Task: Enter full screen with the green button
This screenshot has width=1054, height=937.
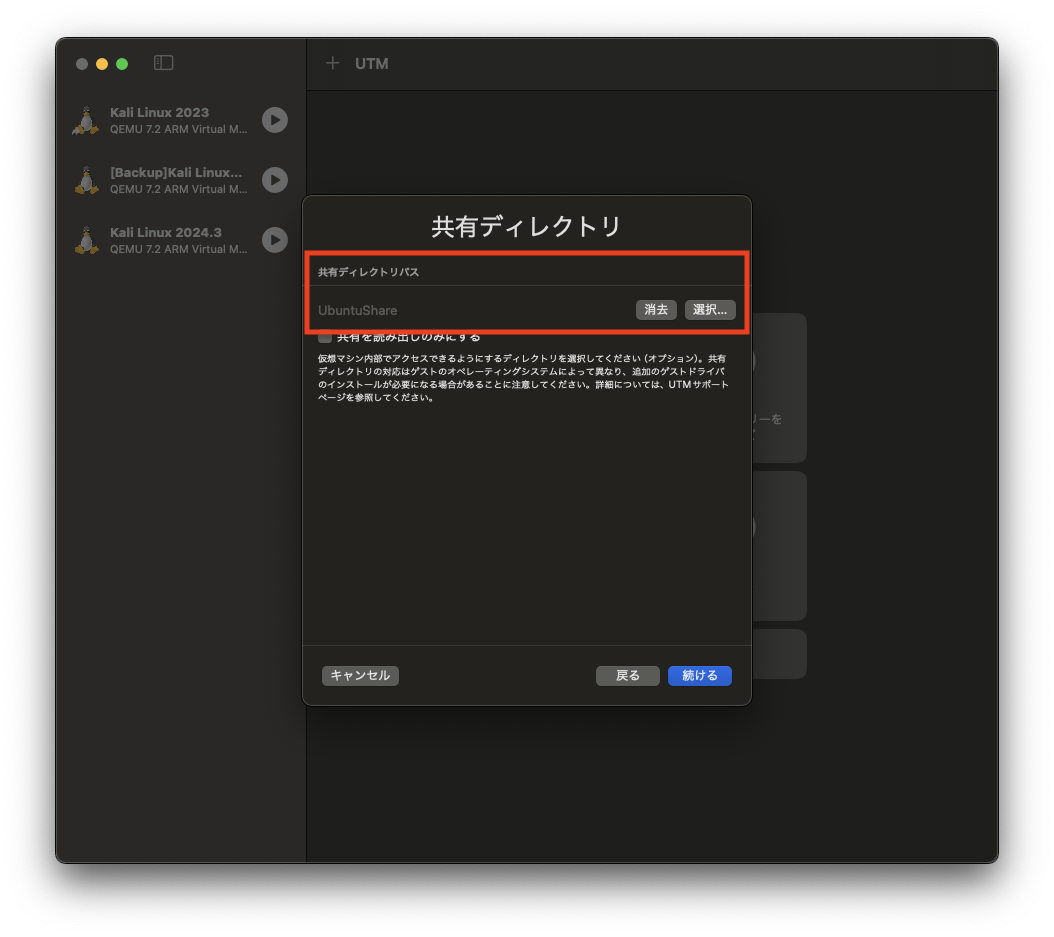Action: pos(121,62)
